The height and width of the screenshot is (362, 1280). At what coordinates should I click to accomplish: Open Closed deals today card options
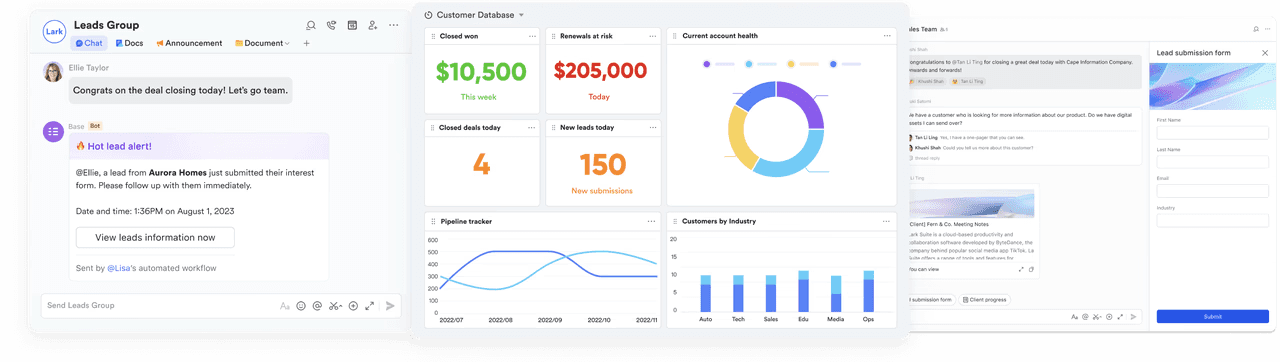point(532,128)
